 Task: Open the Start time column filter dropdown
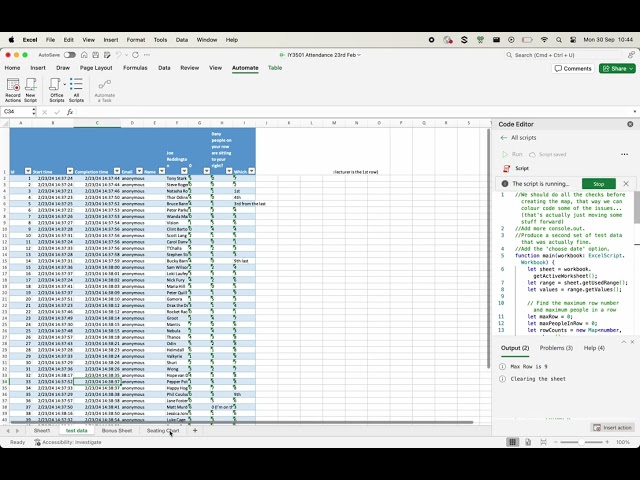coord(70,171)
